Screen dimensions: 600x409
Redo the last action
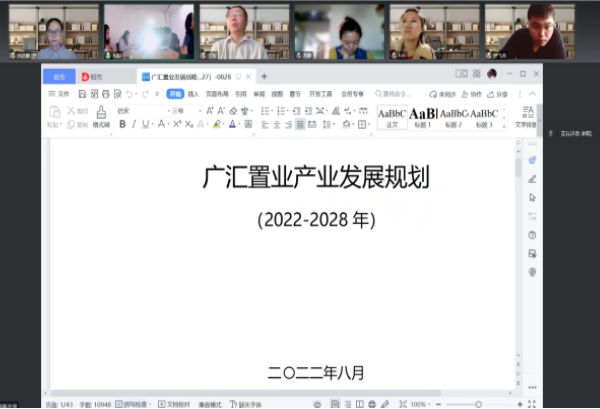[145, 94]
